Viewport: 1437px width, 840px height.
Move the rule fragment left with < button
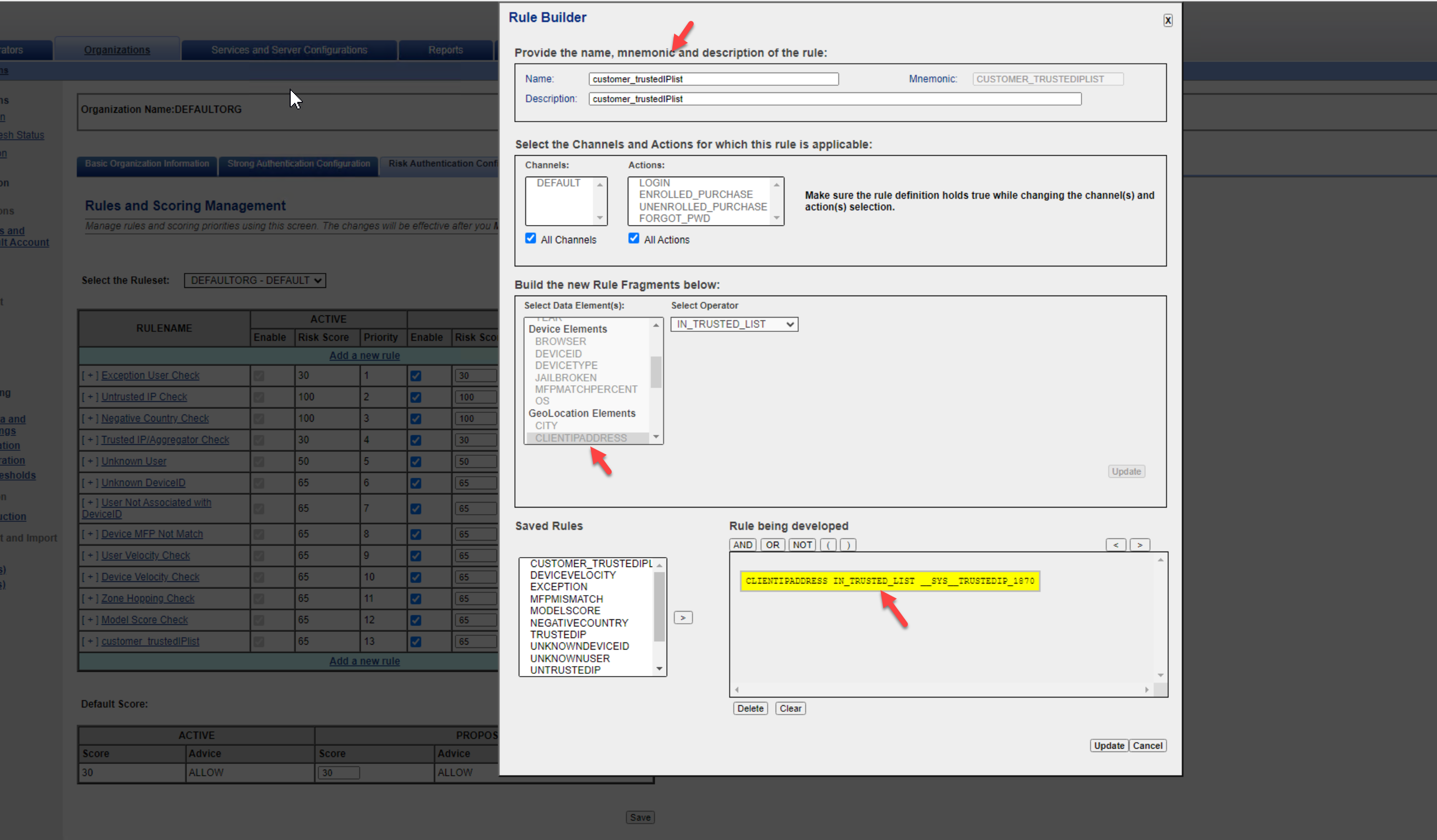[1115, 544]
